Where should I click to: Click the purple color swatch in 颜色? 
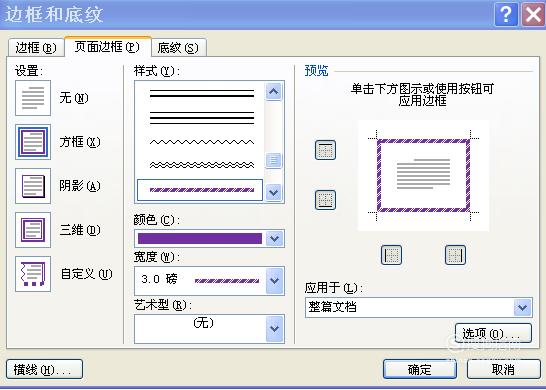point(200,239)
